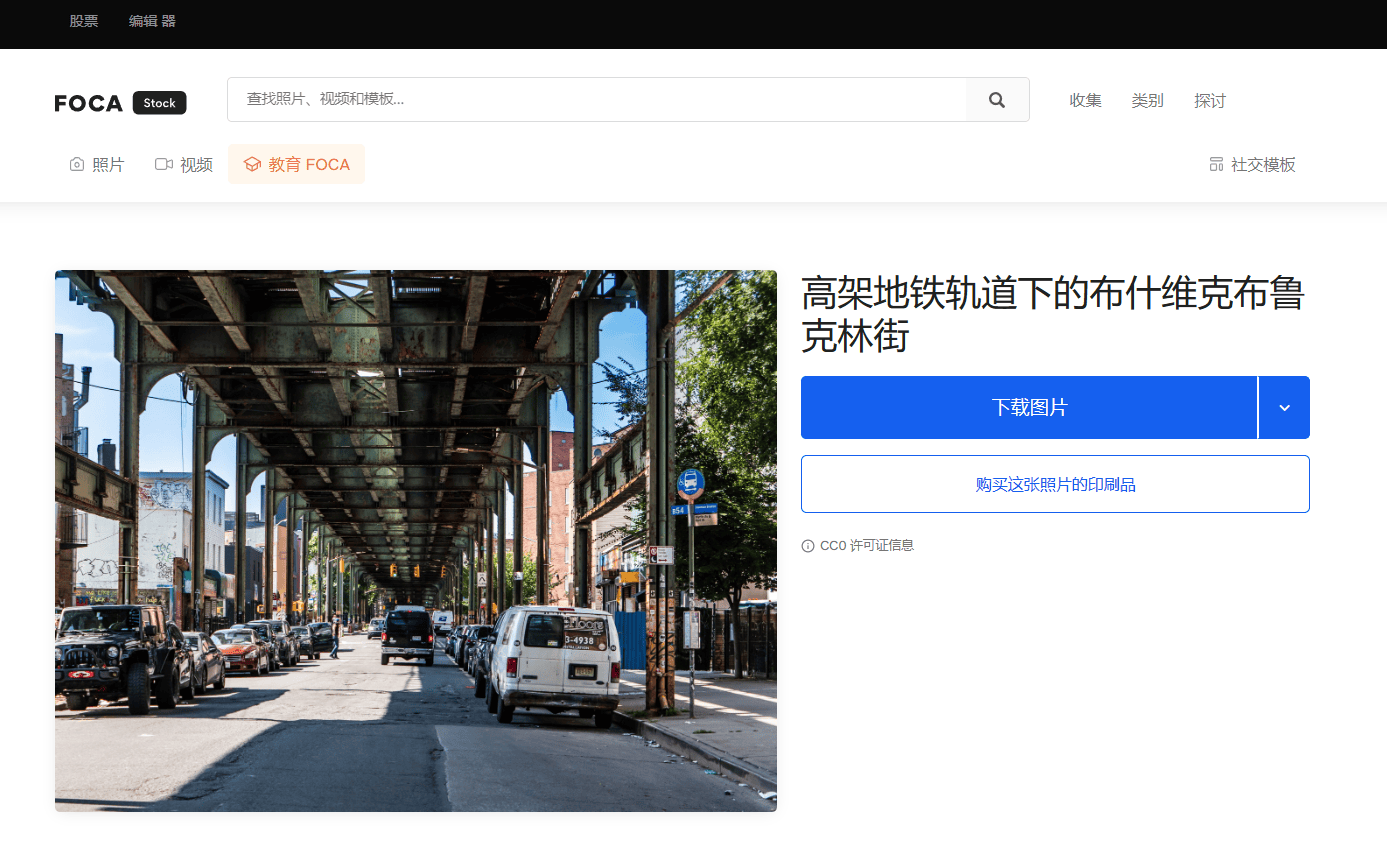Click the black Stock badge
Image resolution: width=1387 pixels, height=852 pixels.
pos(159,103)
